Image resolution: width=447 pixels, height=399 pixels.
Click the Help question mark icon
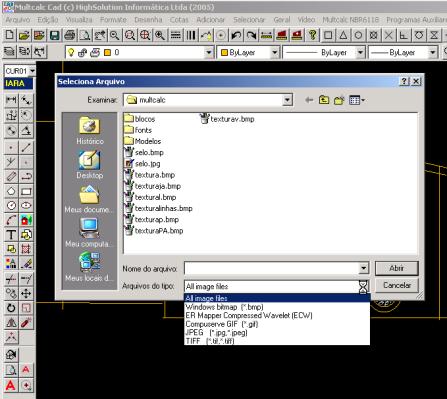(x=312, y=35)
